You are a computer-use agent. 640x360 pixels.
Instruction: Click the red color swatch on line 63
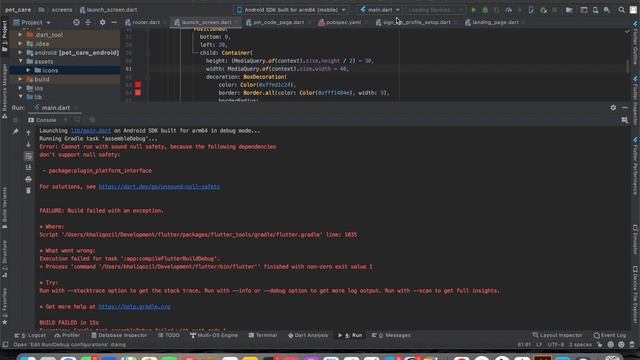click(138, 84)
